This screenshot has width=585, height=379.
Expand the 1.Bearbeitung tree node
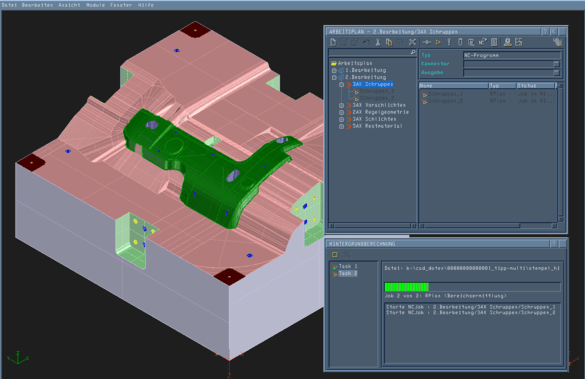pyautogui.click(x=334, y=70)
